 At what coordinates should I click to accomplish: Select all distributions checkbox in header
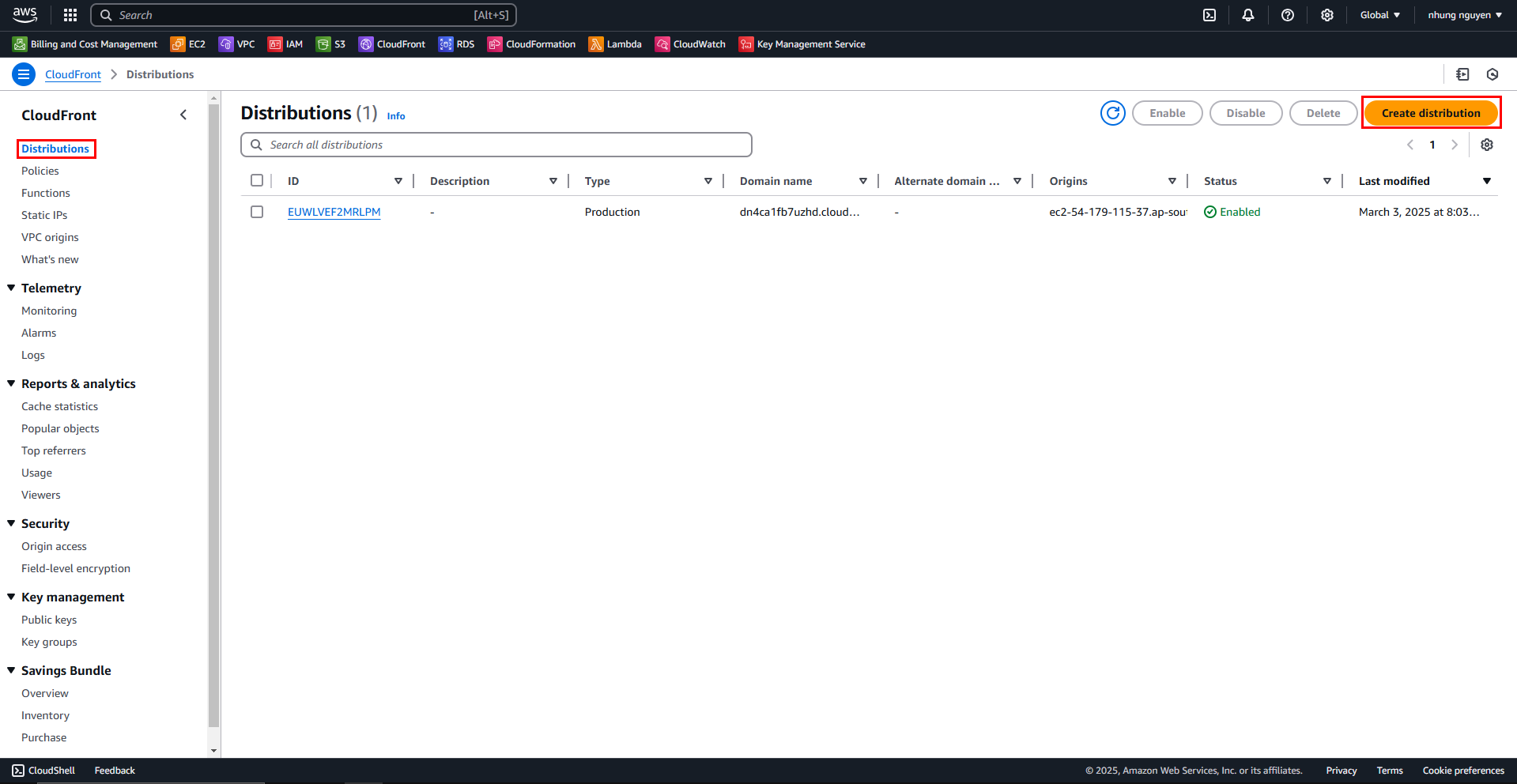pyautogui.click(x=257, y=180)
